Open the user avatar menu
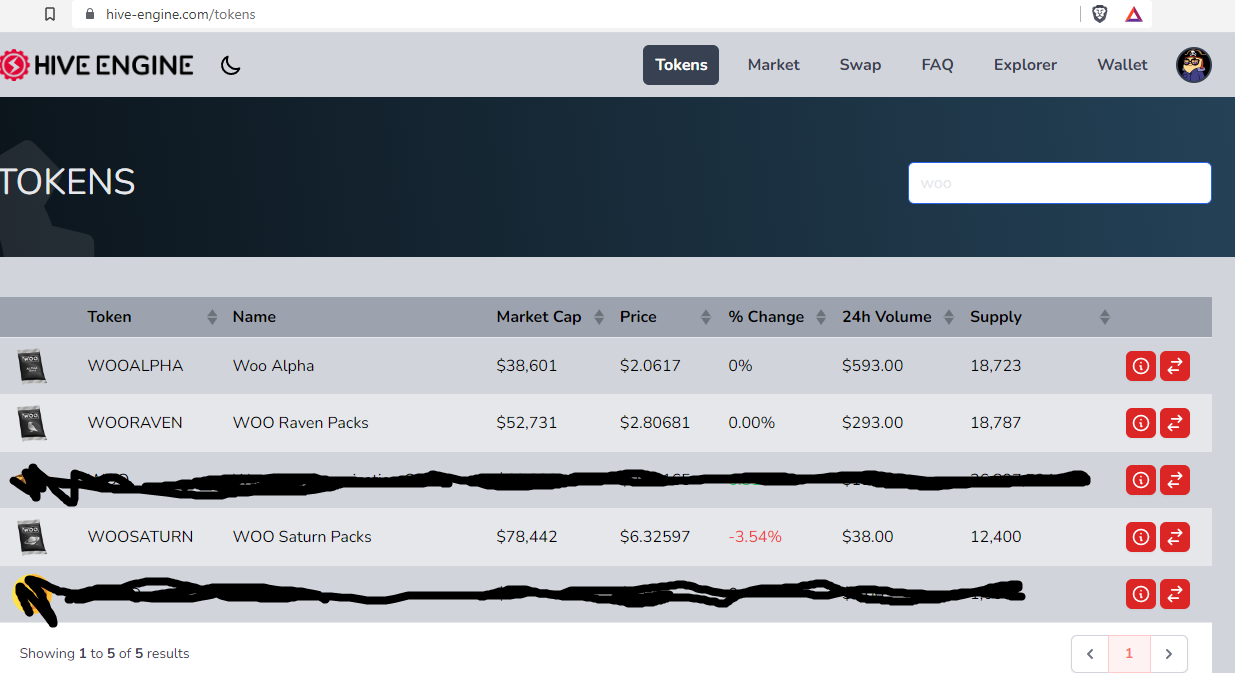Viewport: 1235px width, 673px height. [1194, 65]
